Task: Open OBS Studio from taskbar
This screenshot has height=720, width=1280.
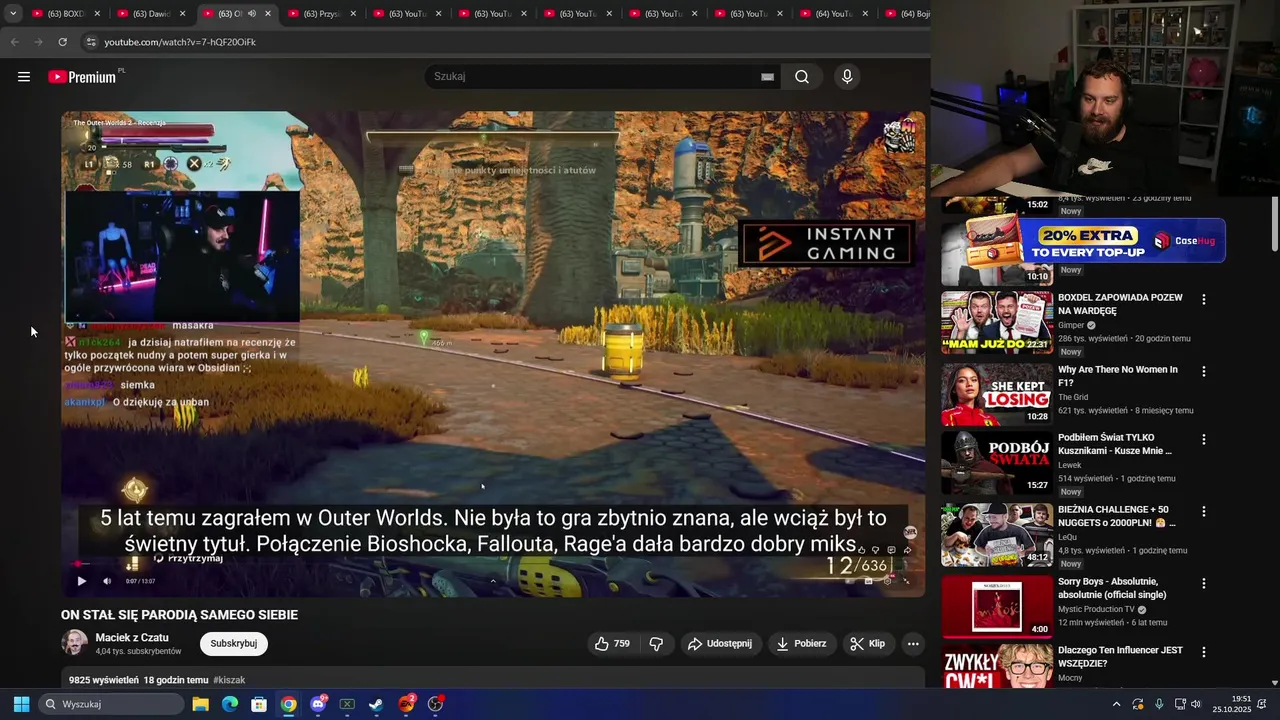Action: (435, 704)
